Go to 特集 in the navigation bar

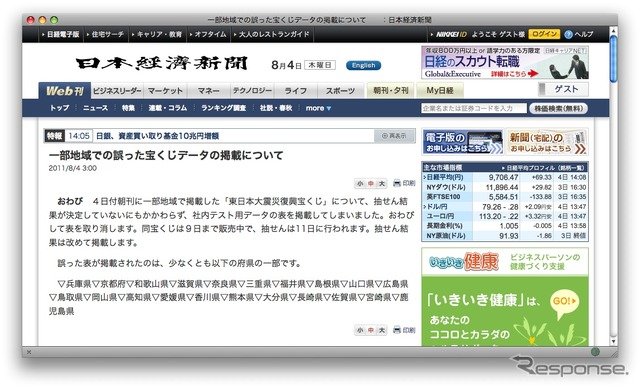(128, 108)
